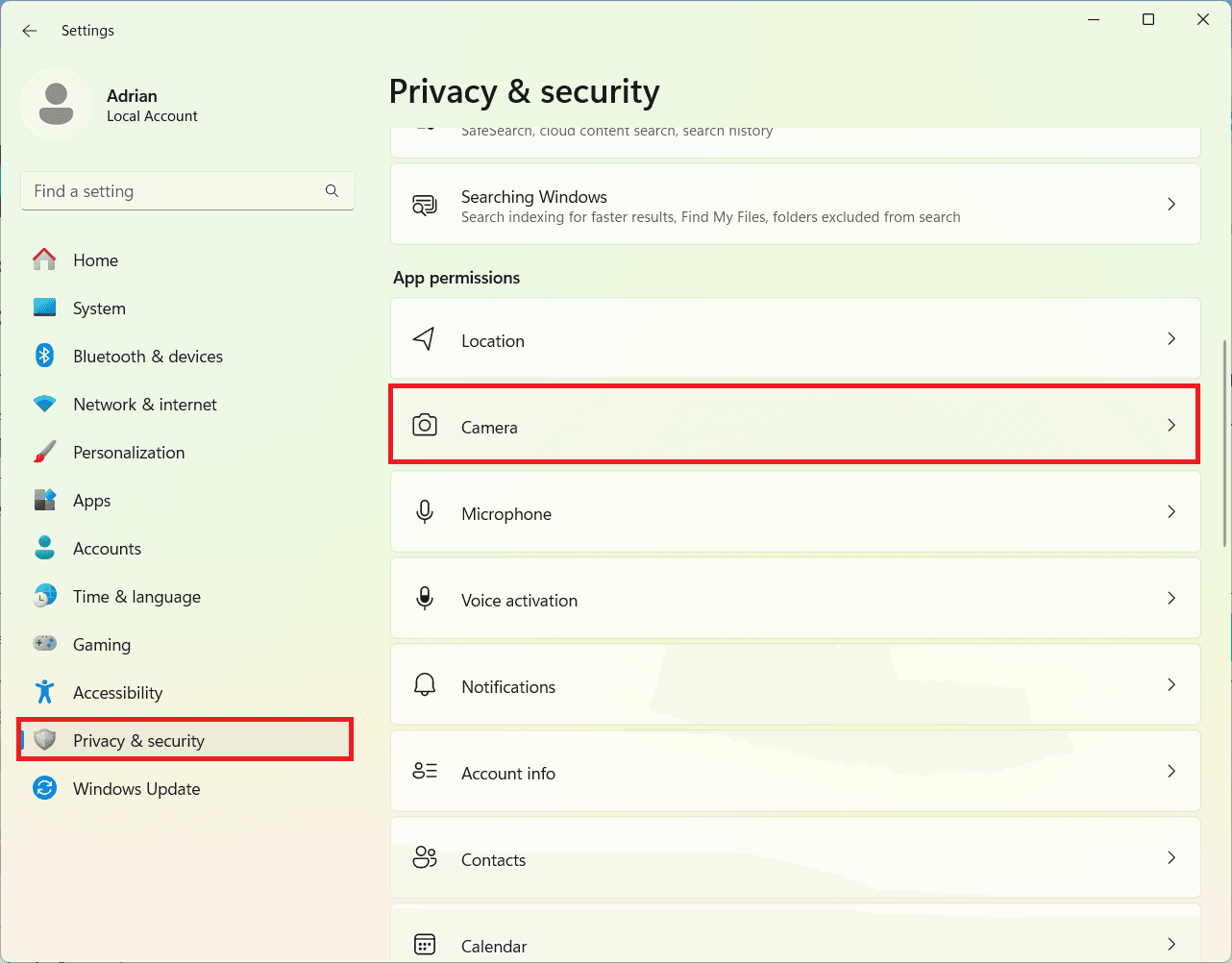Click the Privacy & security shield icon
The image size is (1232, 963).
pyautogui.click(x=44, y=740)
